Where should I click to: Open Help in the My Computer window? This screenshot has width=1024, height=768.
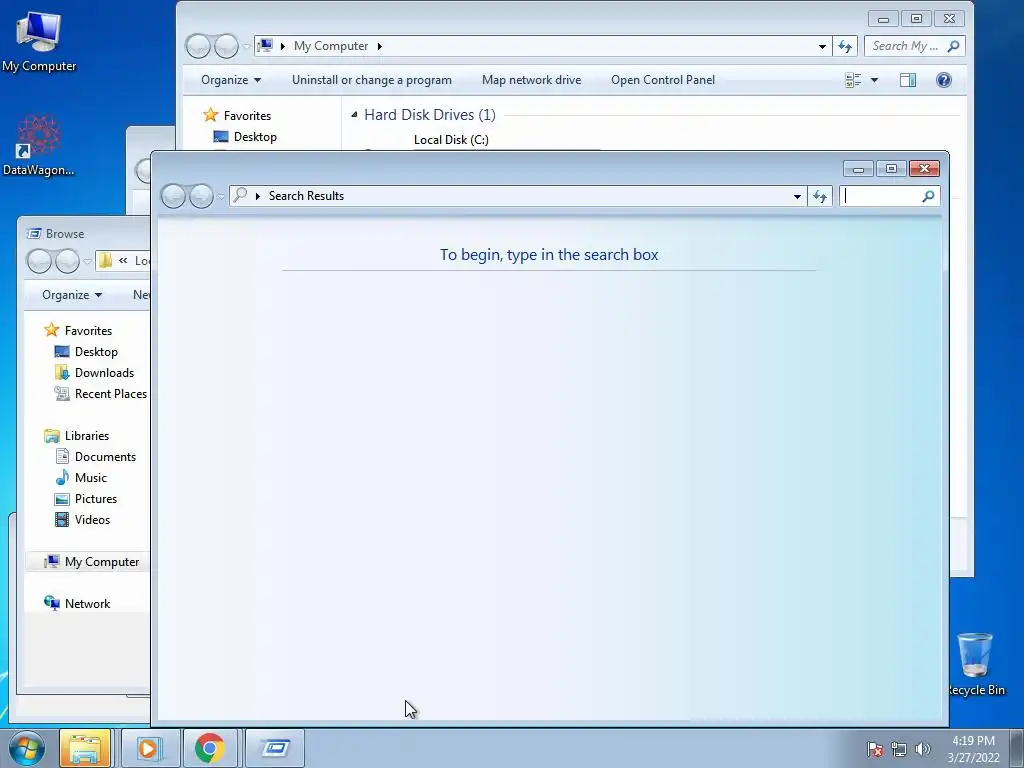(944, 80)
